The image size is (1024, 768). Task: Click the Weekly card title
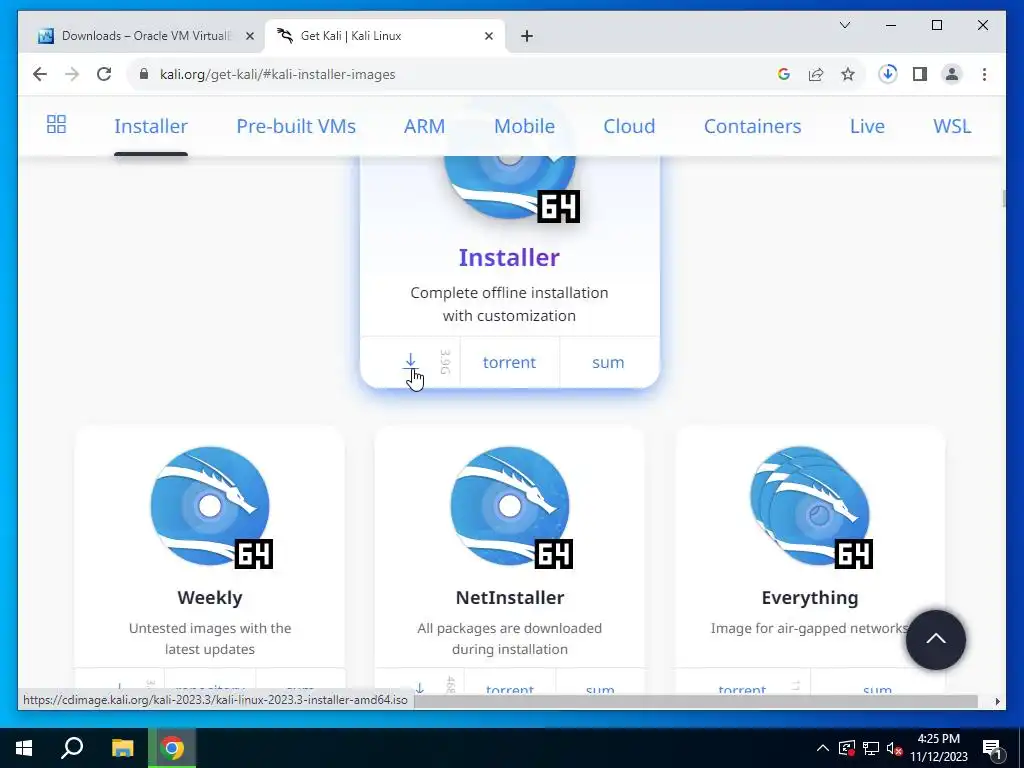(210, 598)
